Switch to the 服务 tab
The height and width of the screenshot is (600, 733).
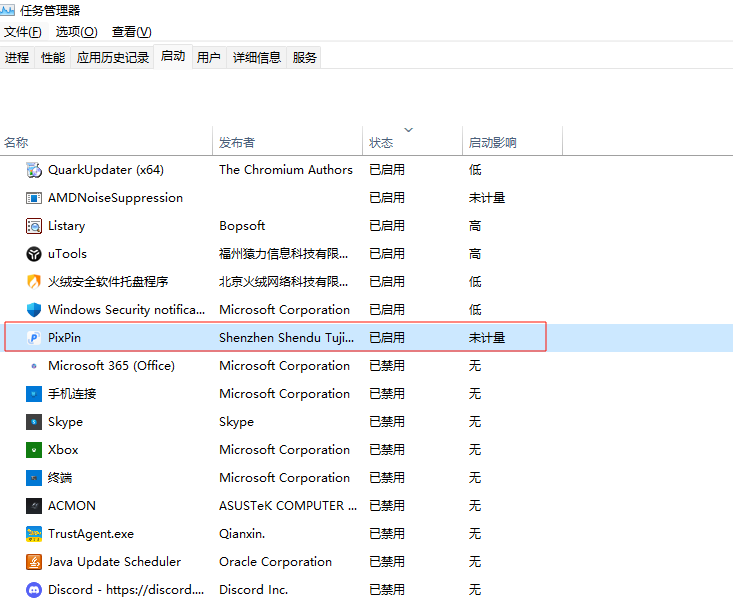tap(304, 58)
